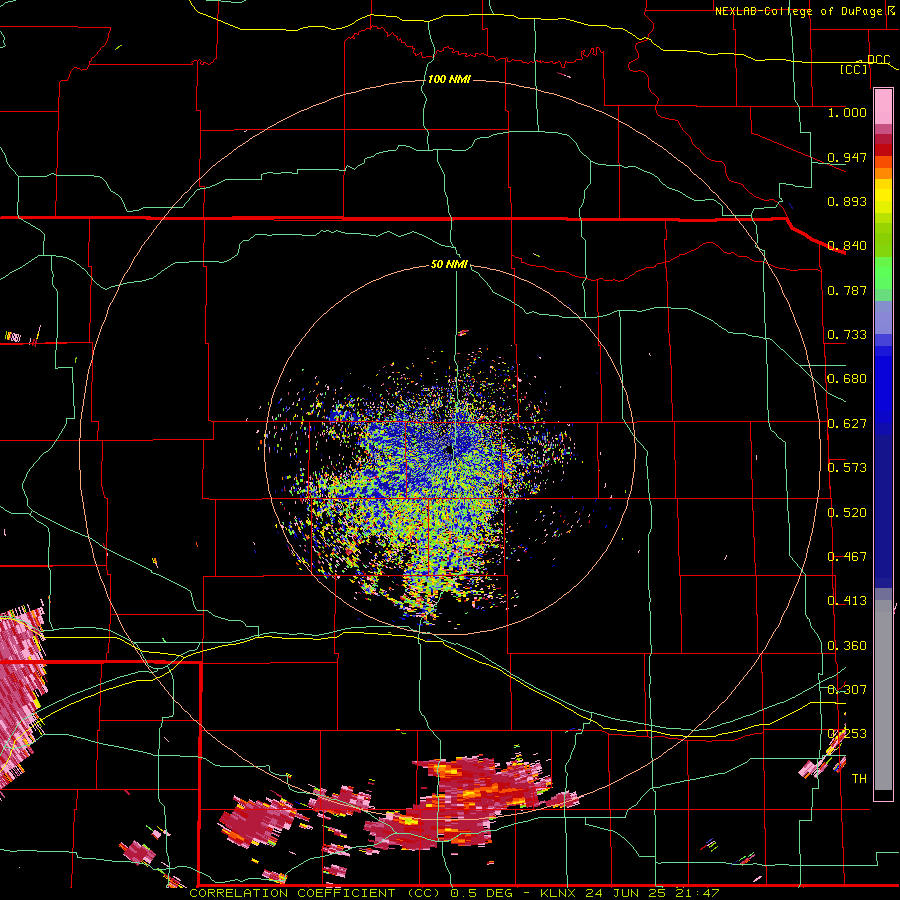Click the 0.893 color scale value
This screenshot has height=900, width=900.
[847, 201]
